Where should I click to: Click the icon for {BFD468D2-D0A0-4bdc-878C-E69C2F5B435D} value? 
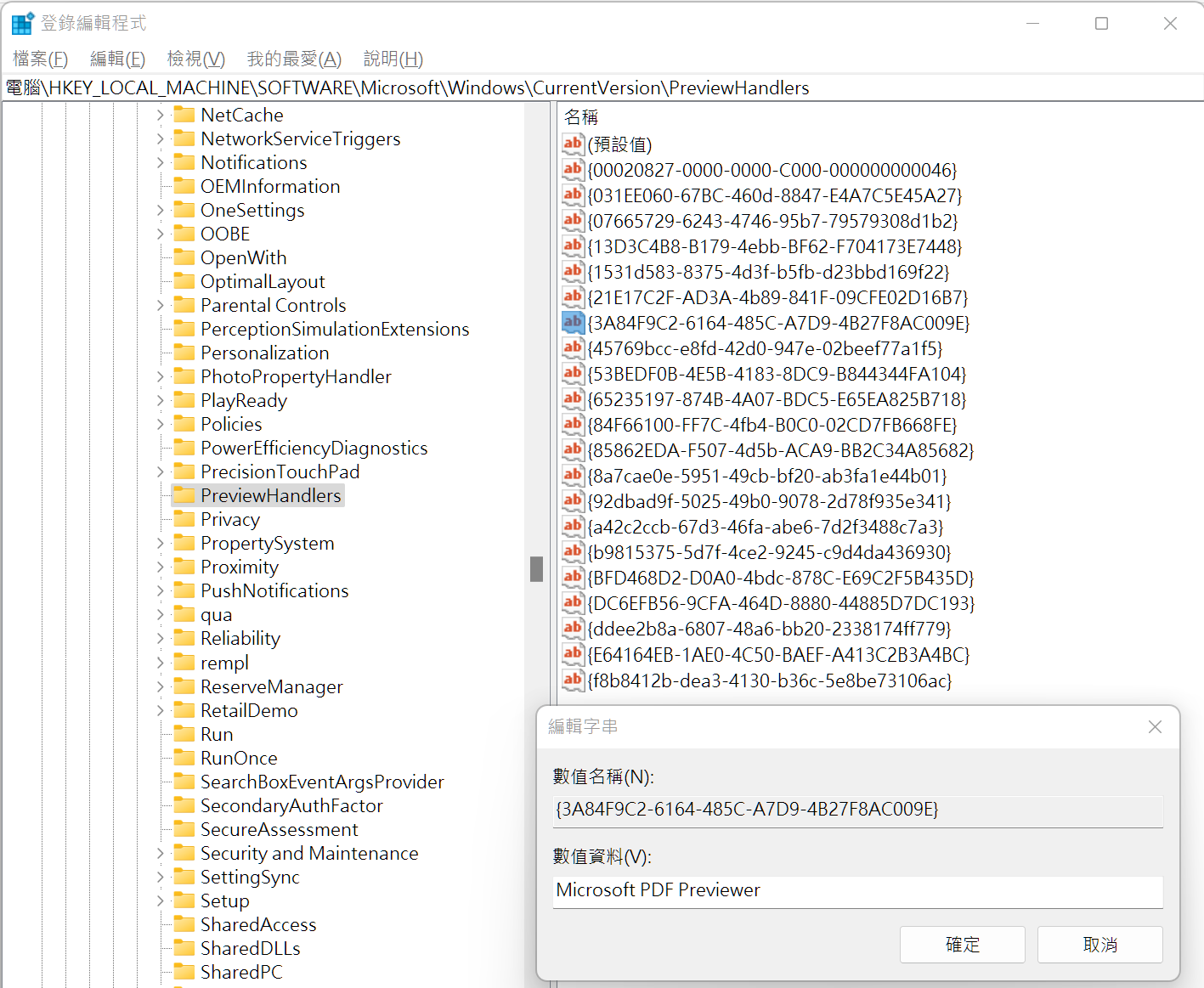point(573,578)
